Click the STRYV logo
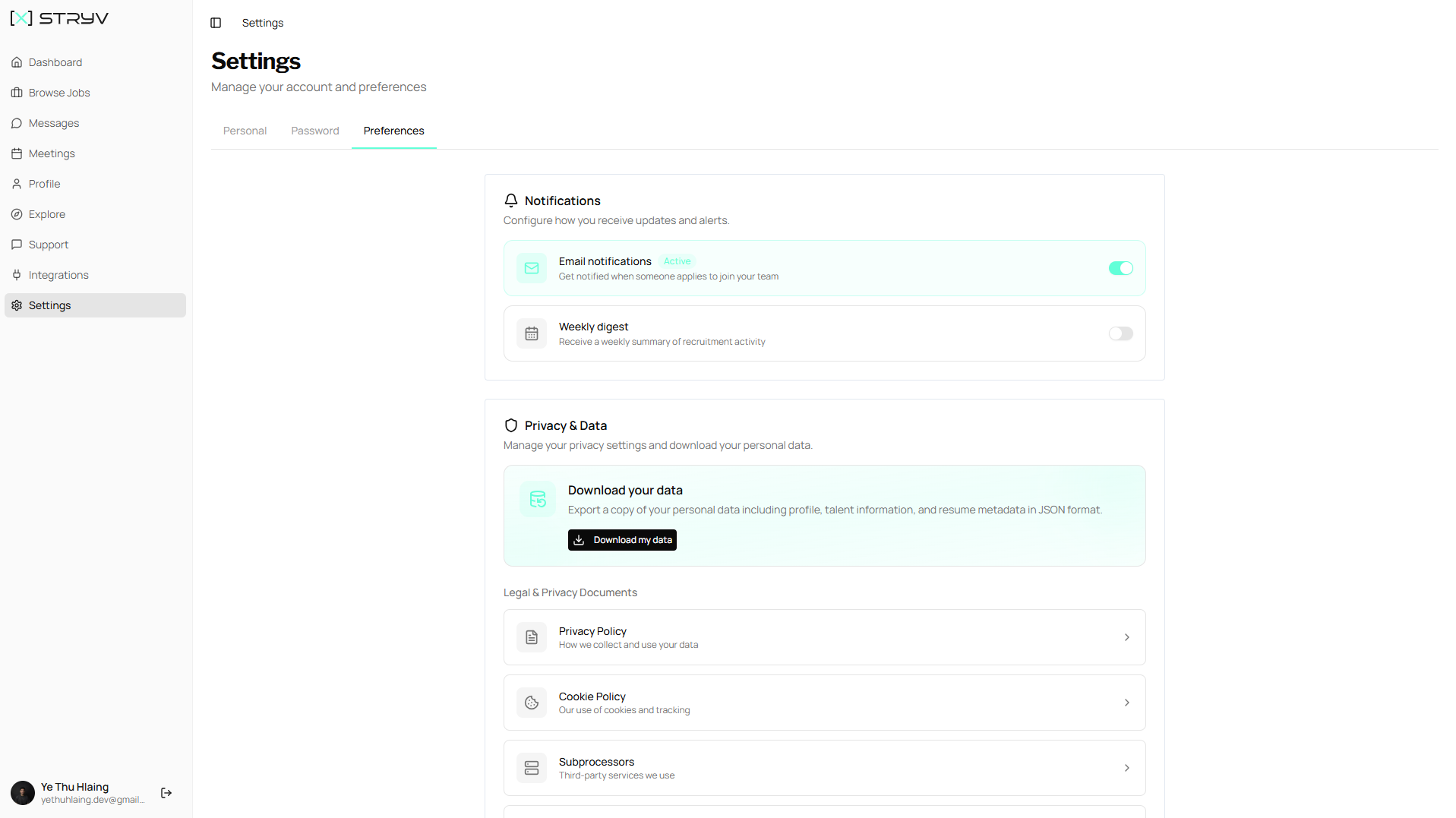The image size is (1456, 818). tap(59, 18)
